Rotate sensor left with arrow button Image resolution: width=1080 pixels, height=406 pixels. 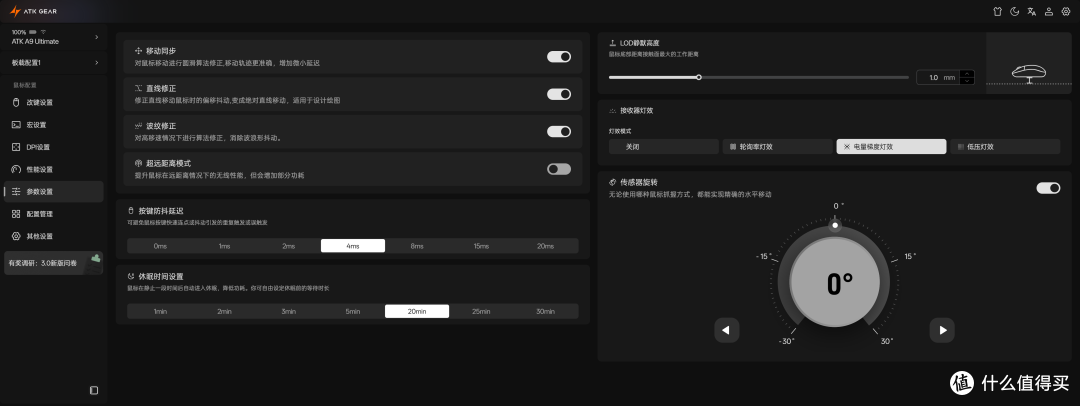coord(727,330)
